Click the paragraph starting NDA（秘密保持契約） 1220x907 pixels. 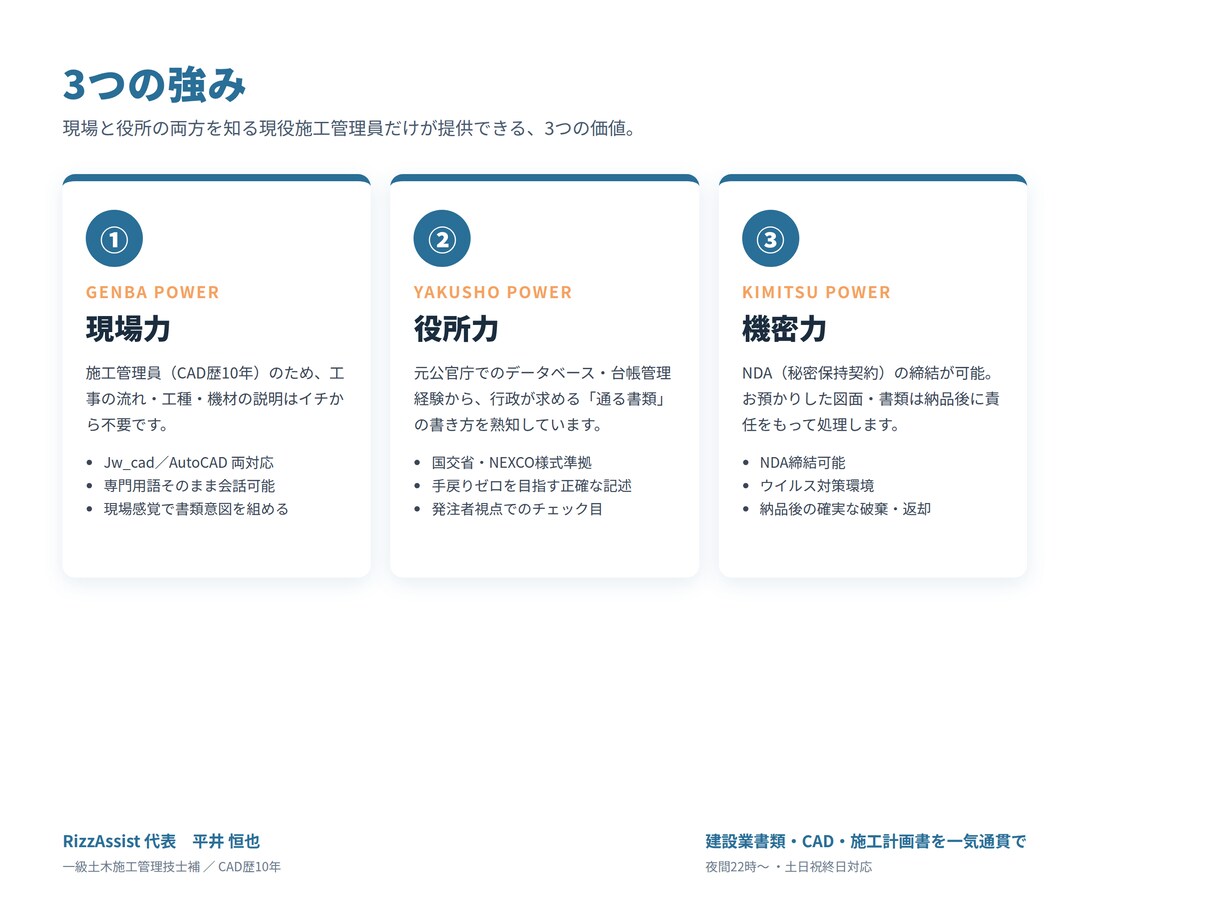(x=871, y=399)
